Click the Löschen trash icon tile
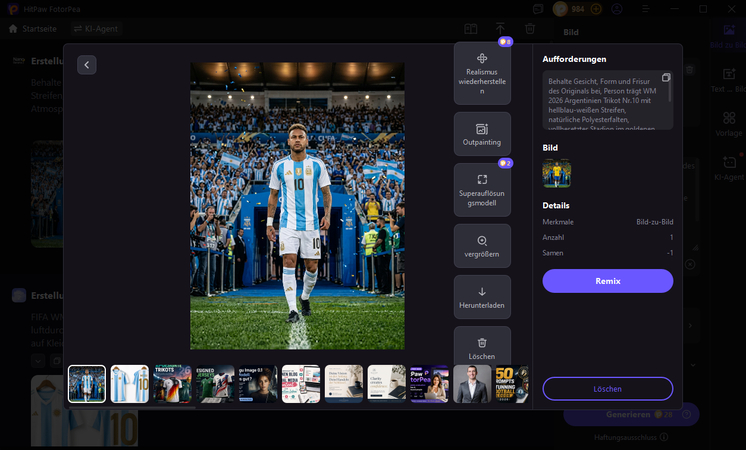This screenshot has height=450, width=746. pos(482,346)
